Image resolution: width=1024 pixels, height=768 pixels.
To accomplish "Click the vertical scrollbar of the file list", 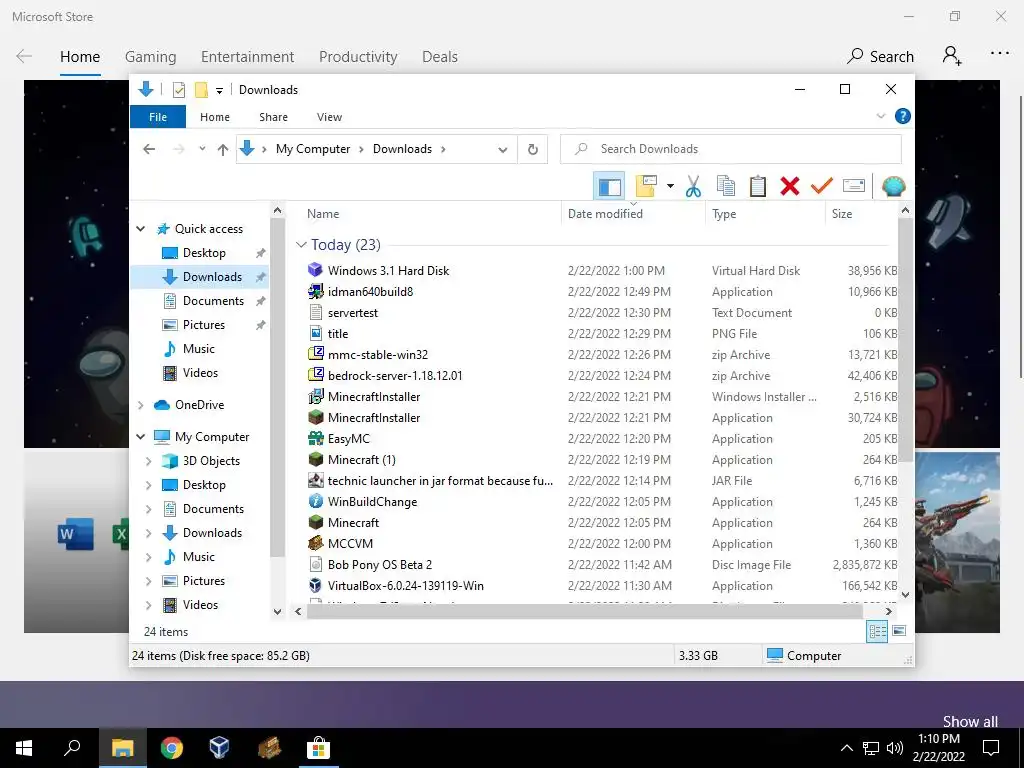I will click(x=905, y=340).
